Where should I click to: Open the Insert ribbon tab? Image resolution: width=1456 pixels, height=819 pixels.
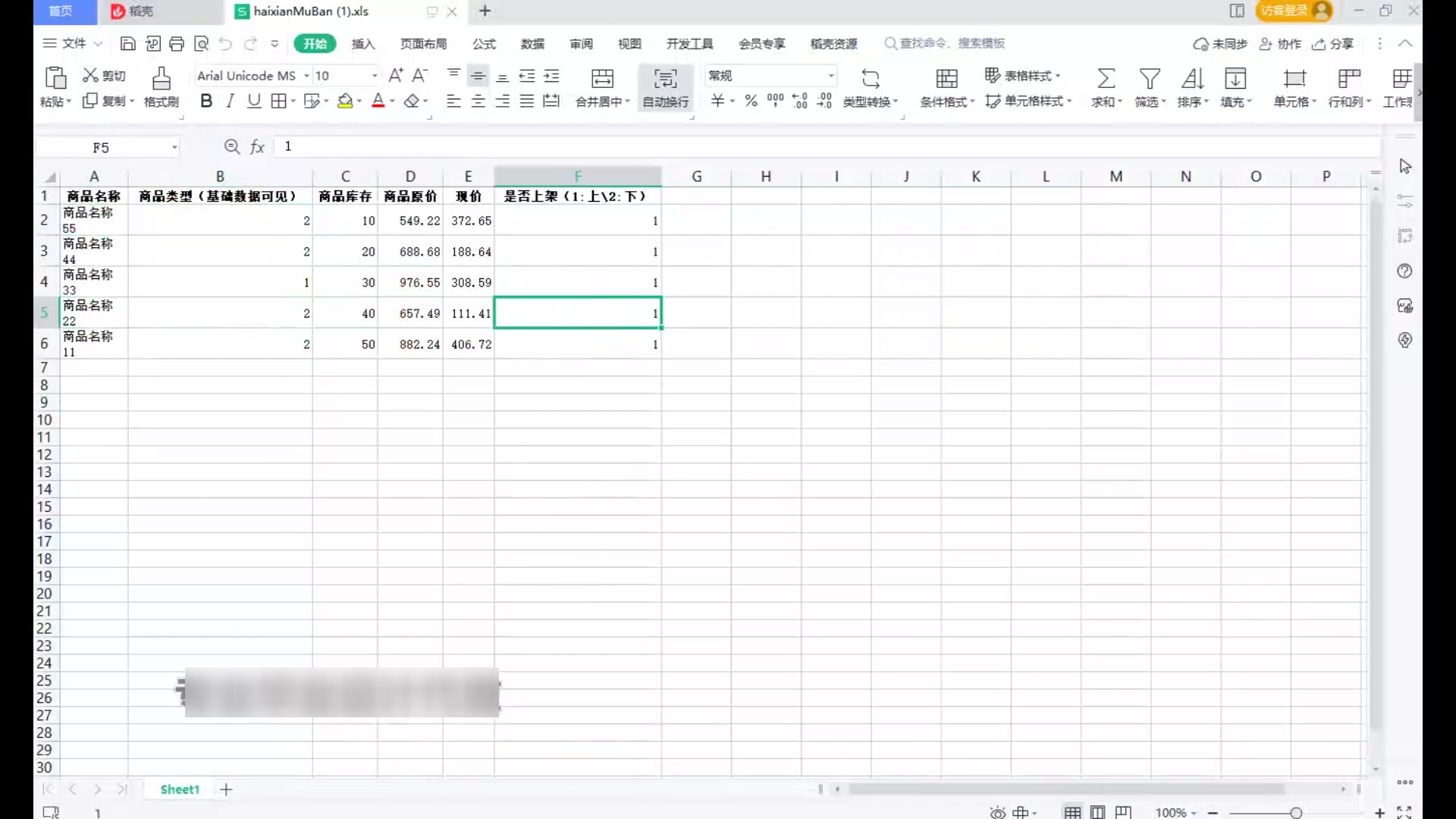(x=363, y=44)
